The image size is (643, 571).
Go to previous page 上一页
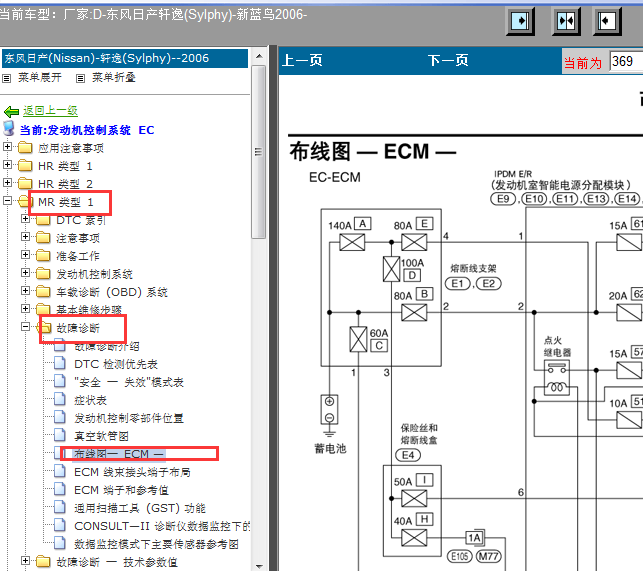(x=302, y=61)
